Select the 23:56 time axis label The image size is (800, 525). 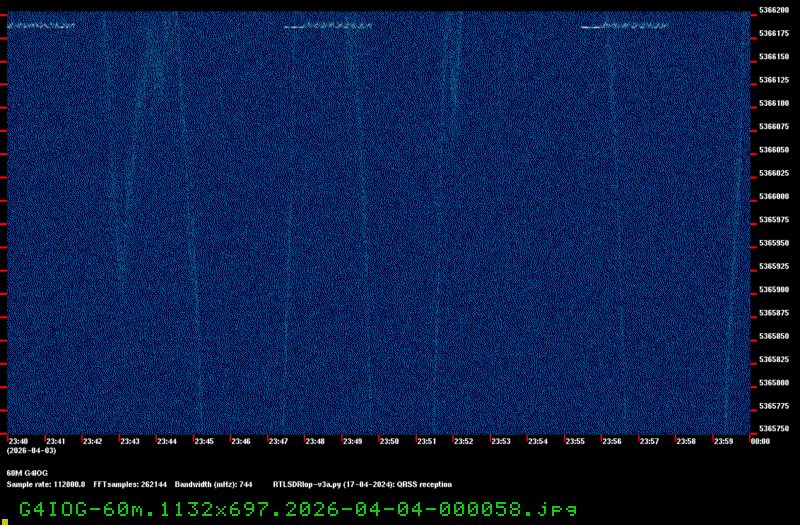pos(612,441)
